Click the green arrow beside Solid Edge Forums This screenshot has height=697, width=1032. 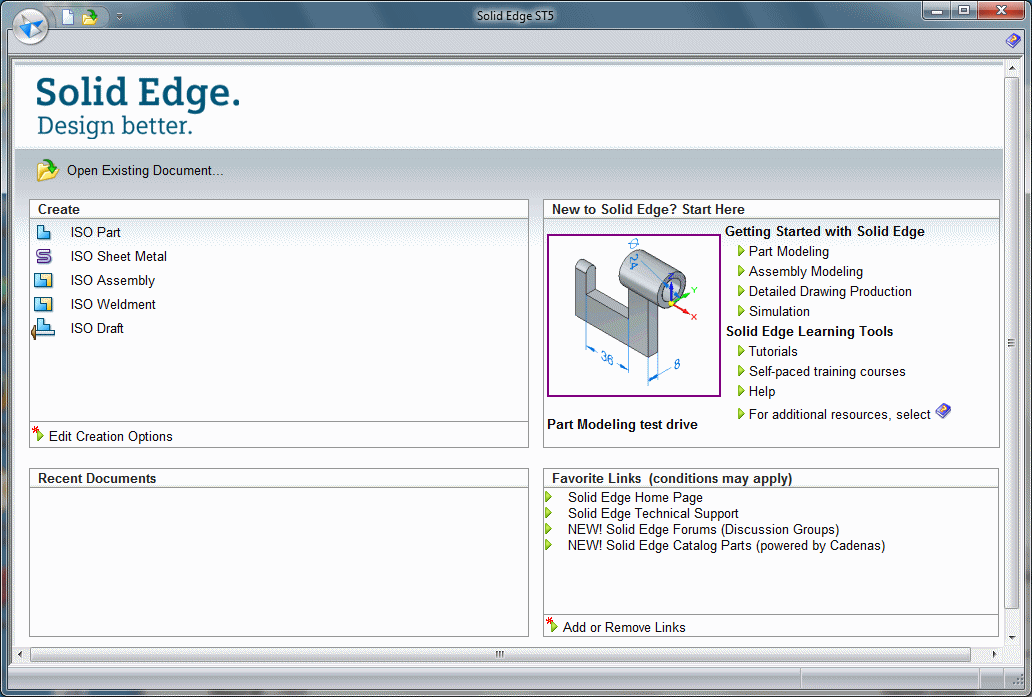point(549,528)
